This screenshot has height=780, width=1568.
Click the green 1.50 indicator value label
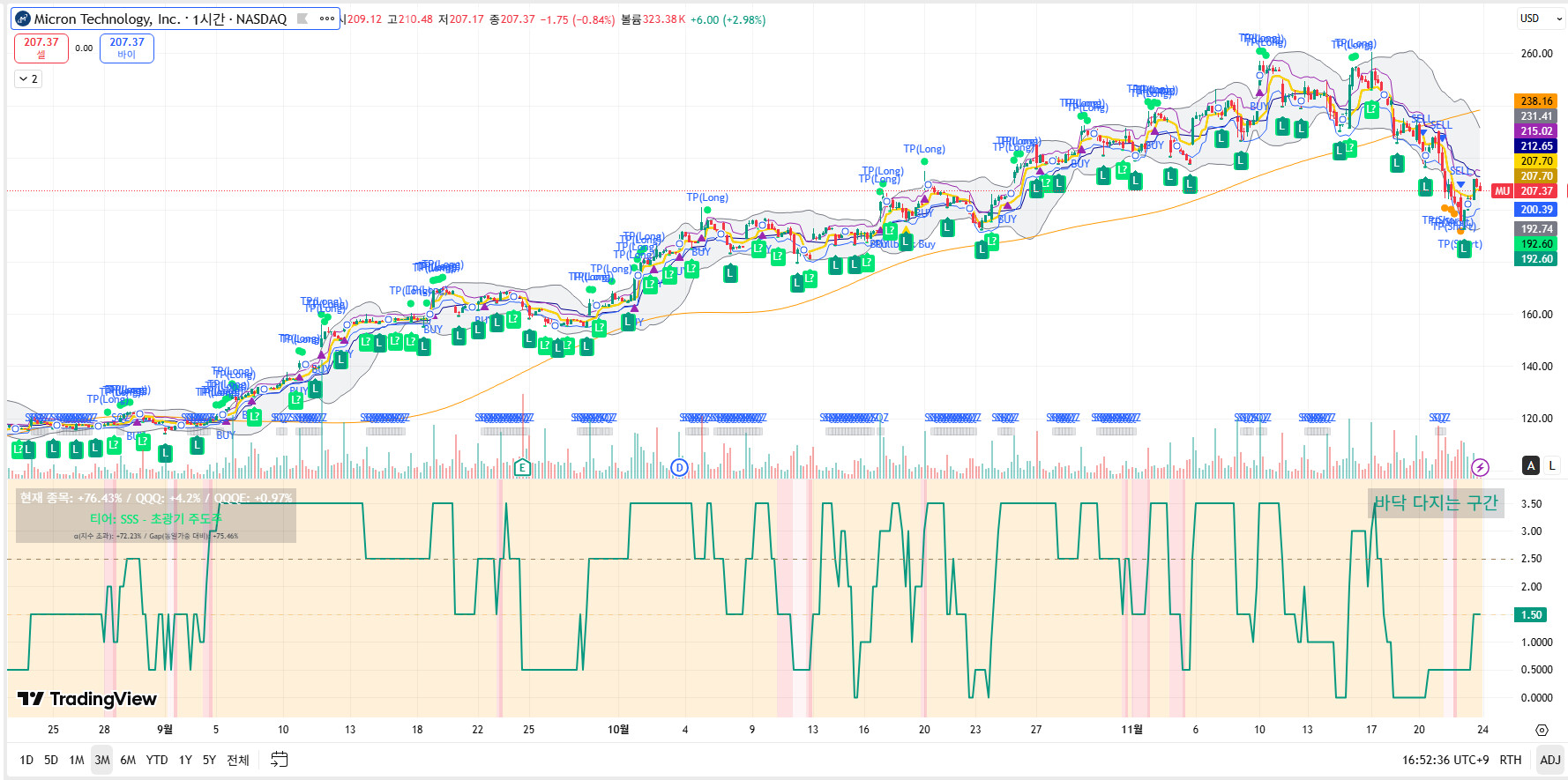[x=1532, y=615]
